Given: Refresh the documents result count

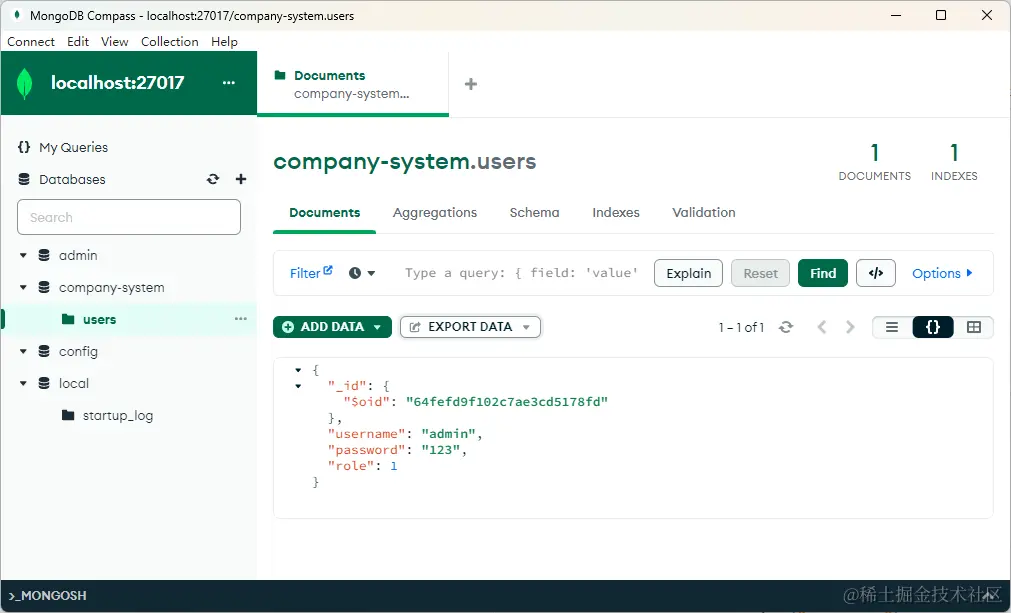Looking at the screenshot, I should tap(785, 327).
